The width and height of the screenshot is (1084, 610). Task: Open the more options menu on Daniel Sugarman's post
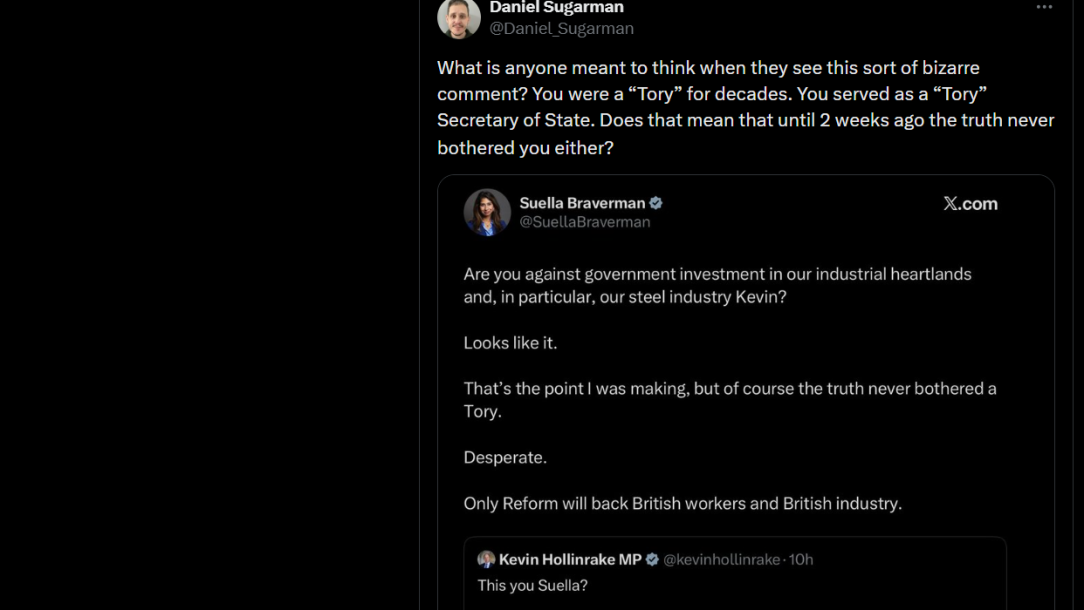(x=1044, y=8)
